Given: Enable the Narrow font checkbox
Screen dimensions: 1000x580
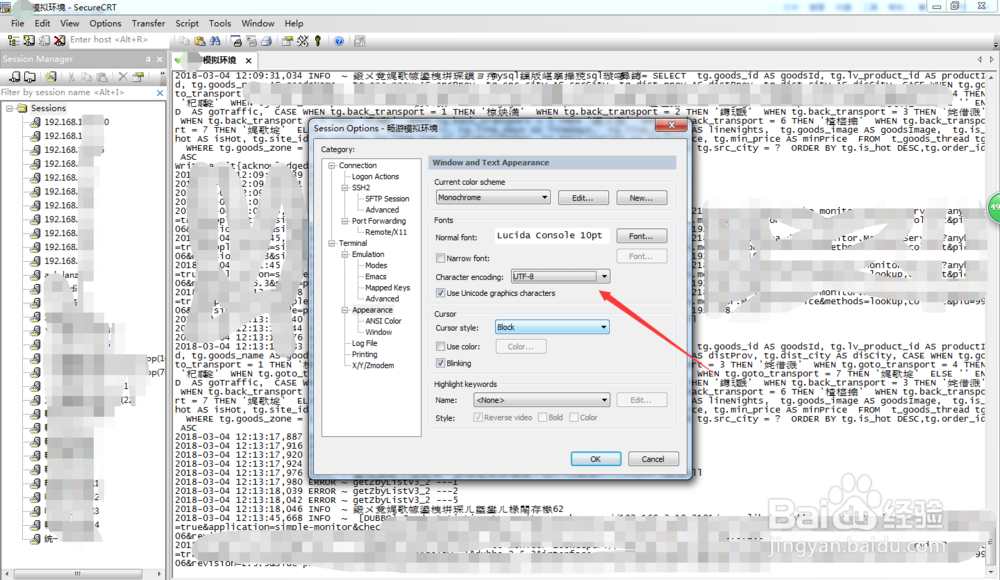Looking at the screenshot, I should (440, 258).
